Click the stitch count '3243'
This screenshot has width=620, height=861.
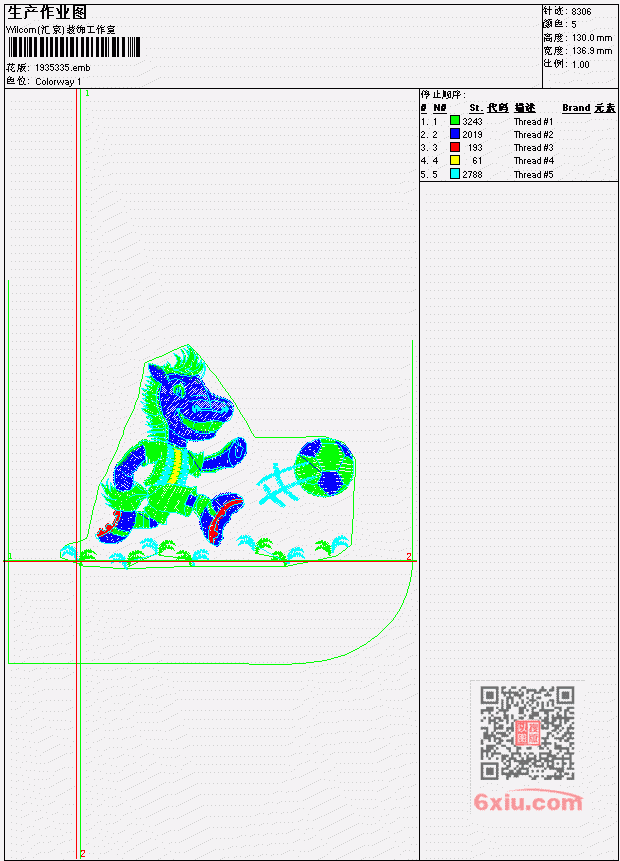point(472,121)
